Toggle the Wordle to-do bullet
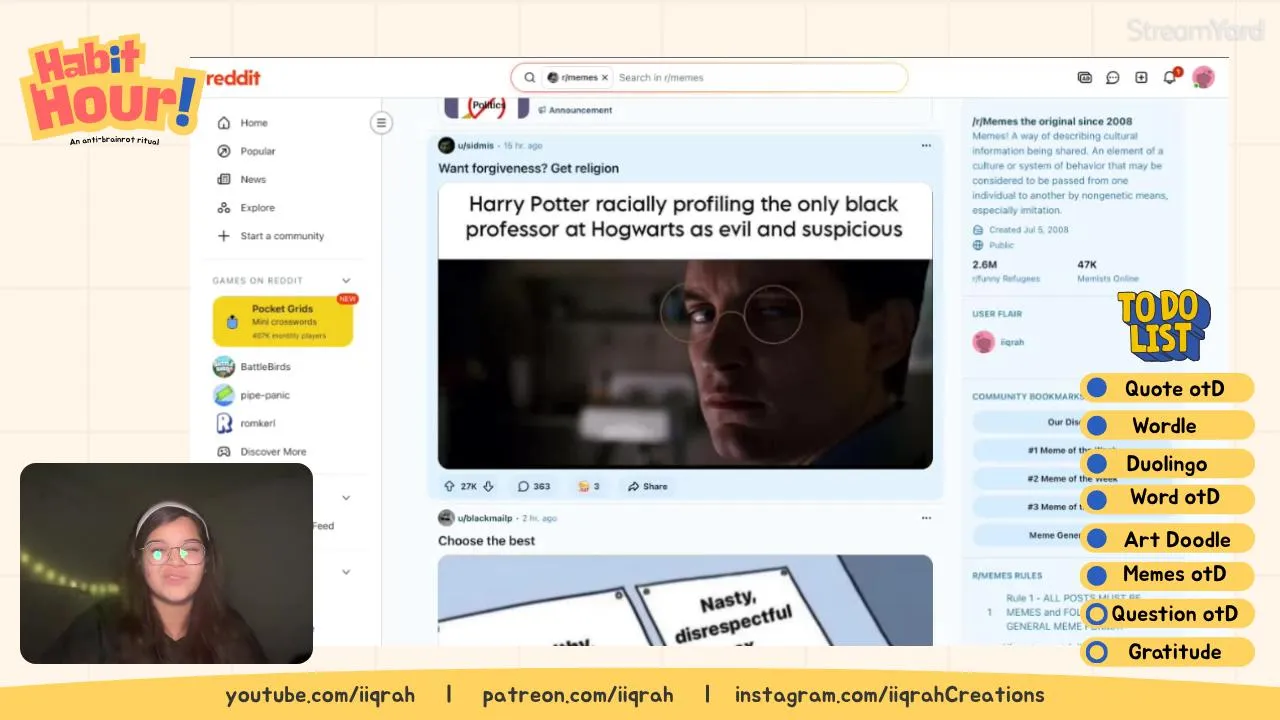1280x720 pixels. click(x=1097, y=425)
